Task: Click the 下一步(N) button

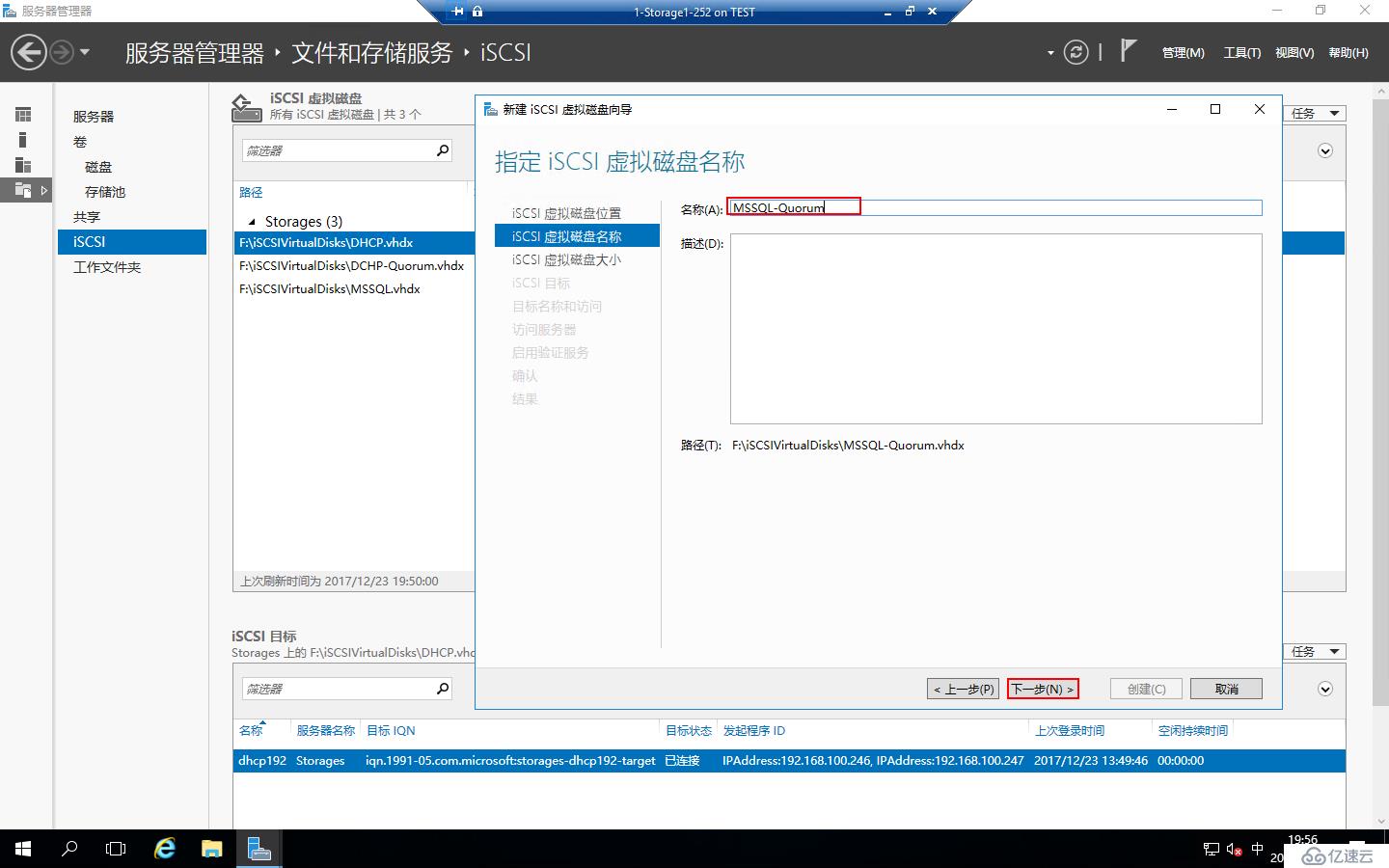Action: (x=1043, y=689)
